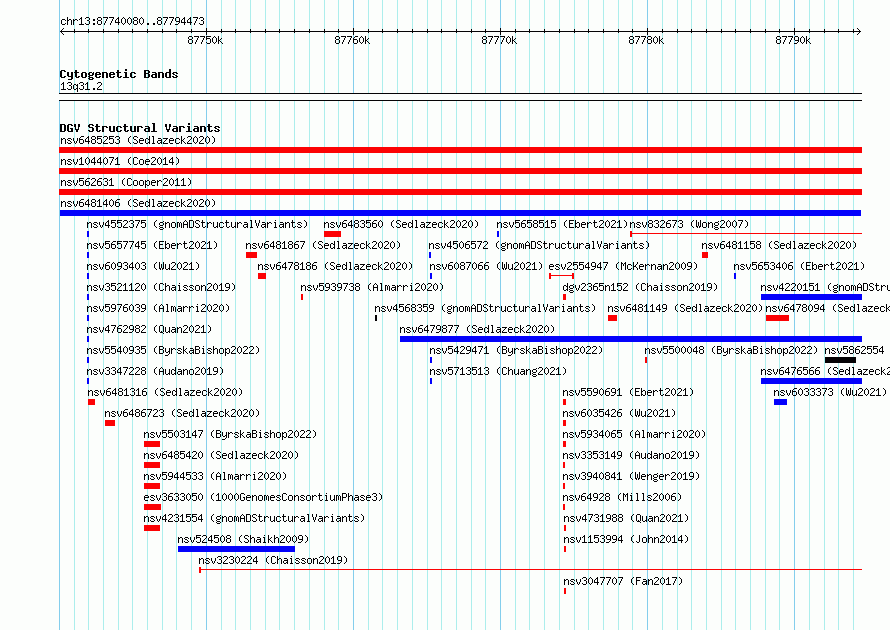
Task: Open nsv4220151 variant label
Action: point(825,287)
